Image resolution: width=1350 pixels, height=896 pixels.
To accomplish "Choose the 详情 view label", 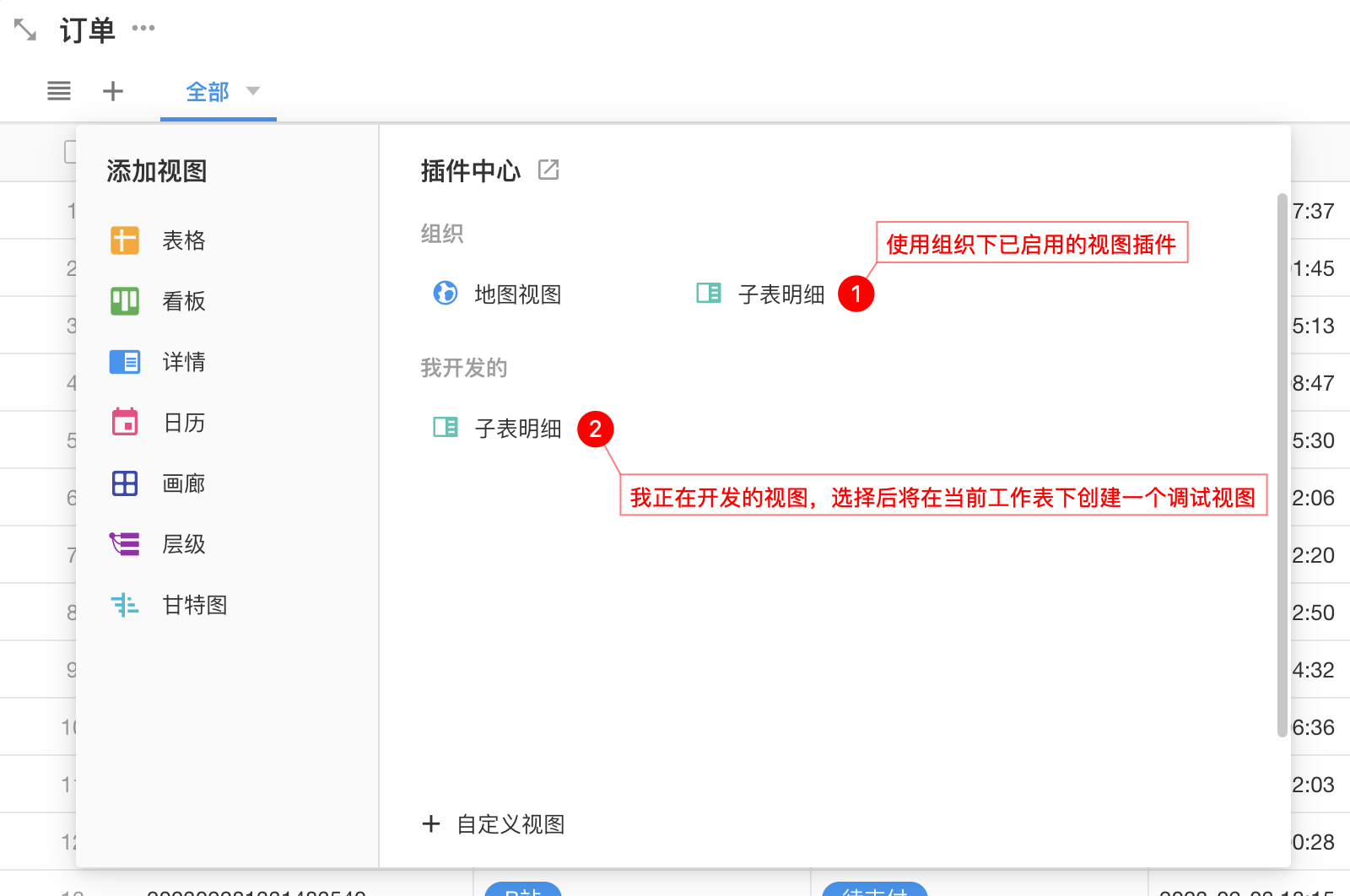I will 184,362.
